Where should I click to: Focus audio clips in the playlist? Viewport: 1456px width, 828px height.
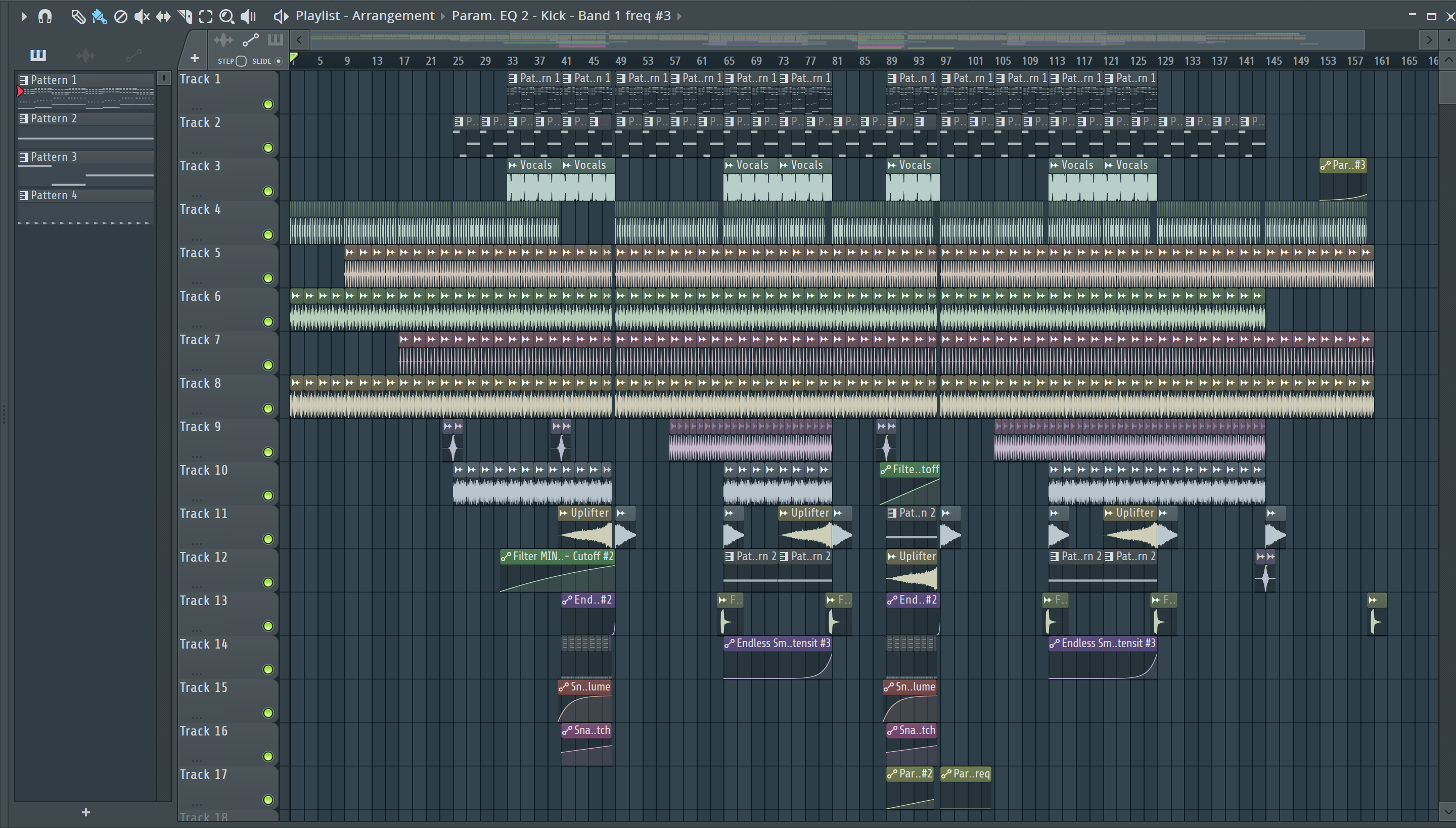(x=223, y=40)
